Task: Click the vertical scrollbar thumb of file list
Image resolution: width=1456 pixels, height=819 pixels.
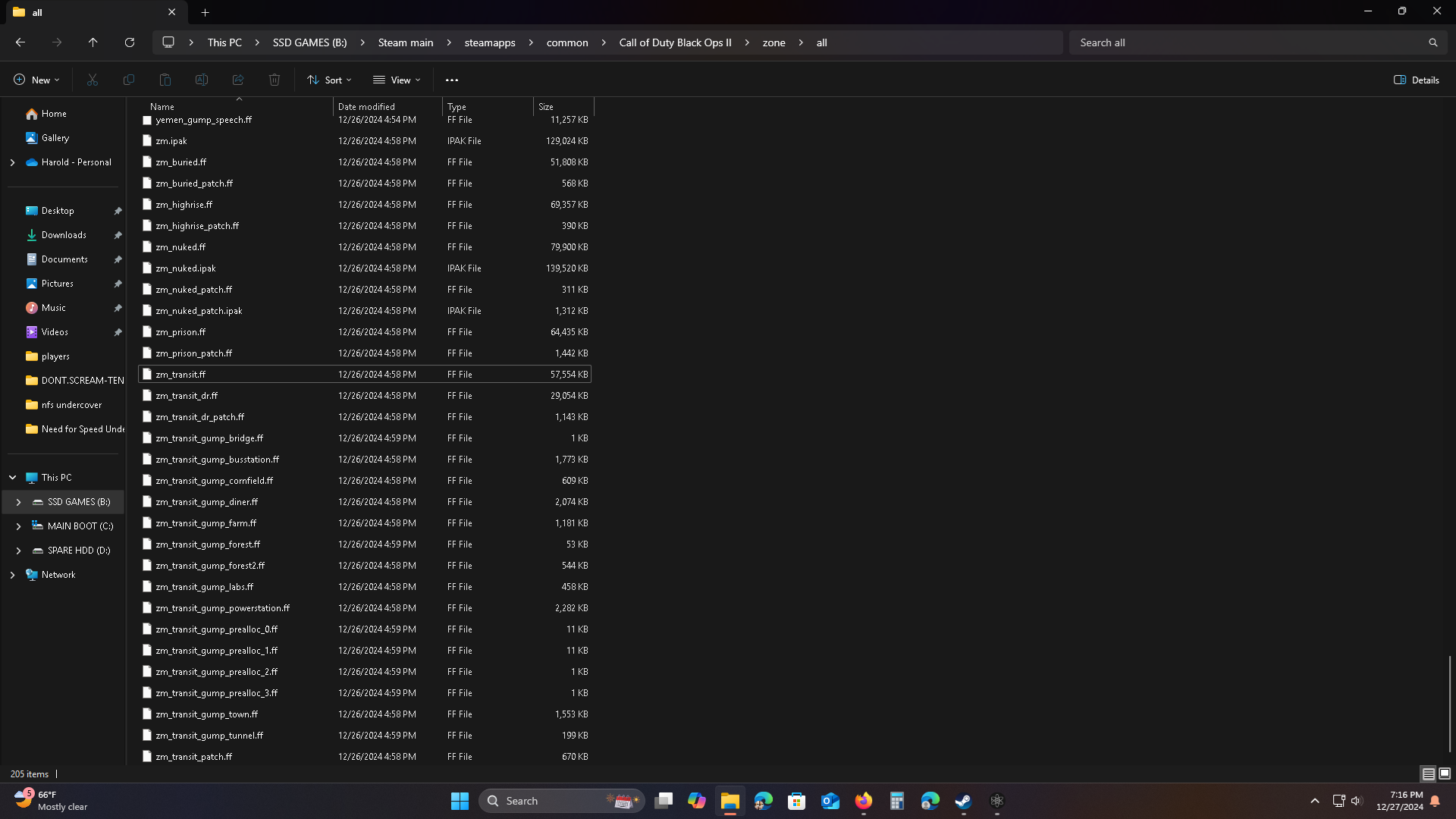Action: pyautogui.click(x=1450, y=704)
